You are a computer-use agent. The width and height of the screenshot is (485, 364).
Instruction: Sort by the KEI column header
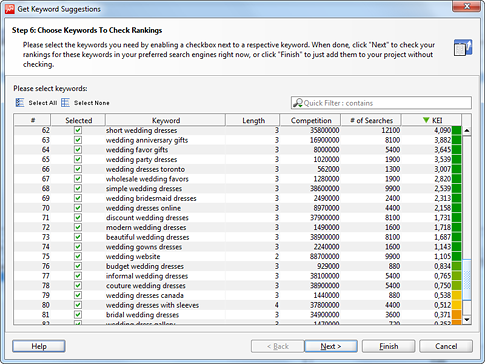click(432, 120)
